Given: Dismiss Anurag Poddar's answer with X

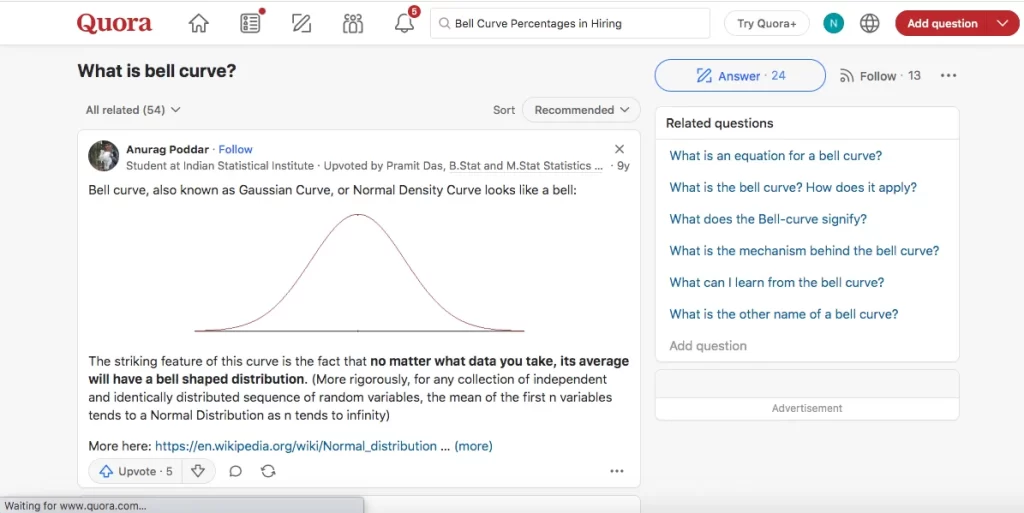Looking at the screenshot, I should tap(620, 149).
